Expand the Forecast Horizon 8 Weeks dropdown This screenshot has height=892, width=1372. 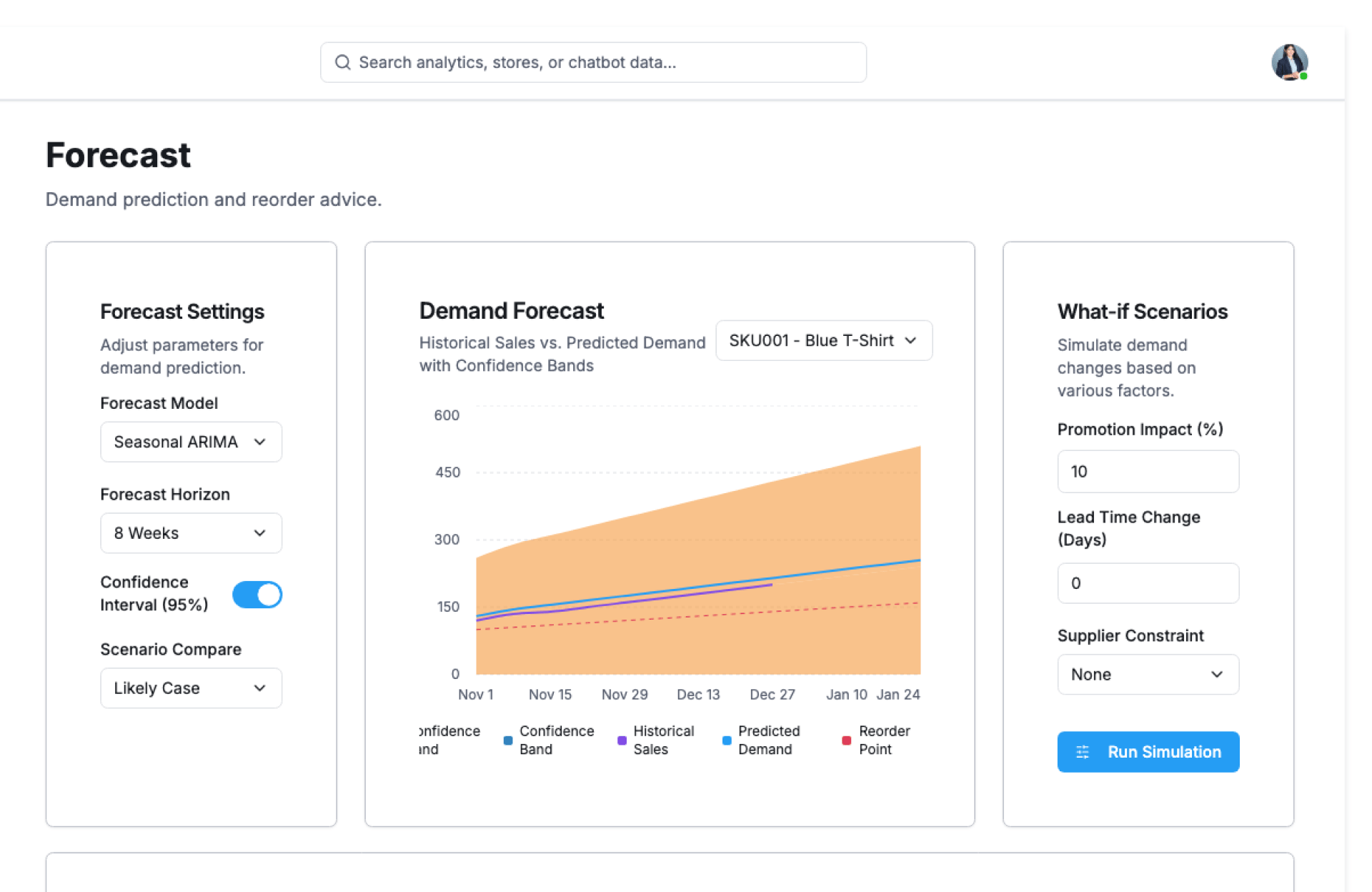coord(191,533)
